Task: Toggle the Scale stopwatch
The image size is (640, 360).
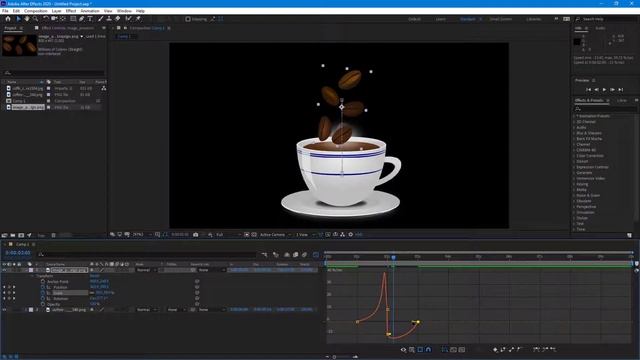Action: [x=43, y=293]
